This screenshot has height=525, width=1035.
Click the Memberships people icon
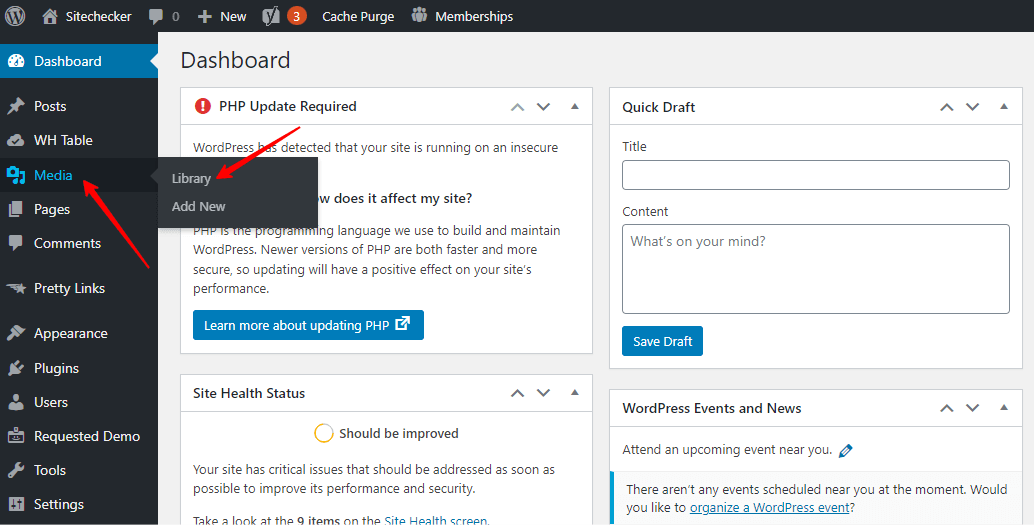point(419,16)
